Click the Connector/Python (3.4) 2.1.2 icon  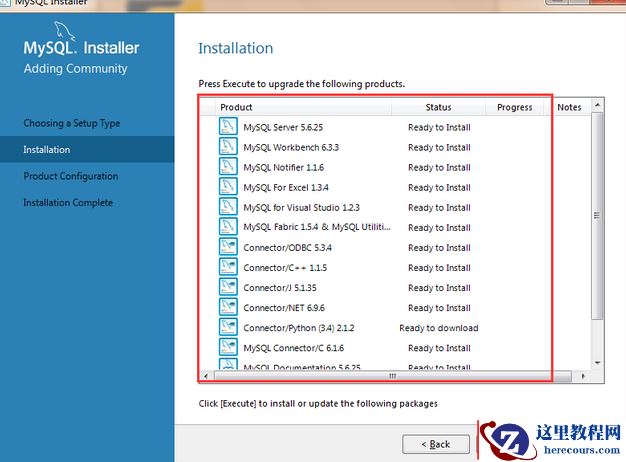(228, 327)
